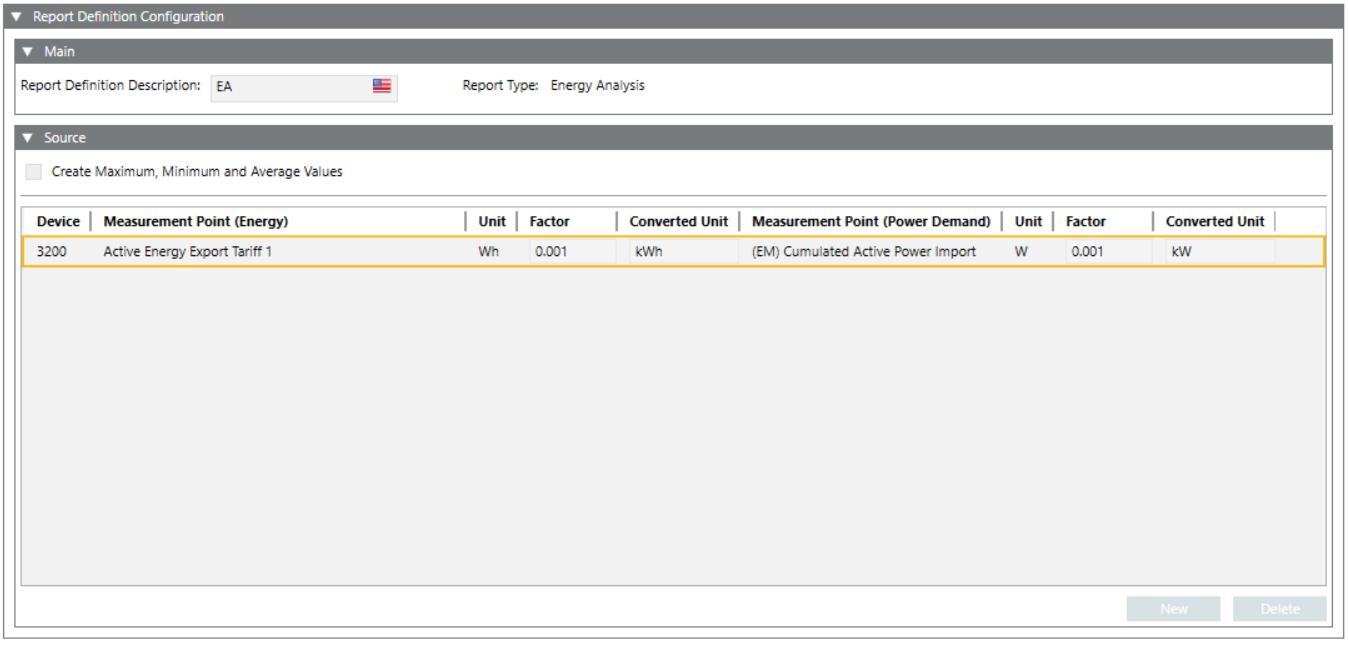
Task: Select the device 3200 row cell
Action: (x=52, y=252)
